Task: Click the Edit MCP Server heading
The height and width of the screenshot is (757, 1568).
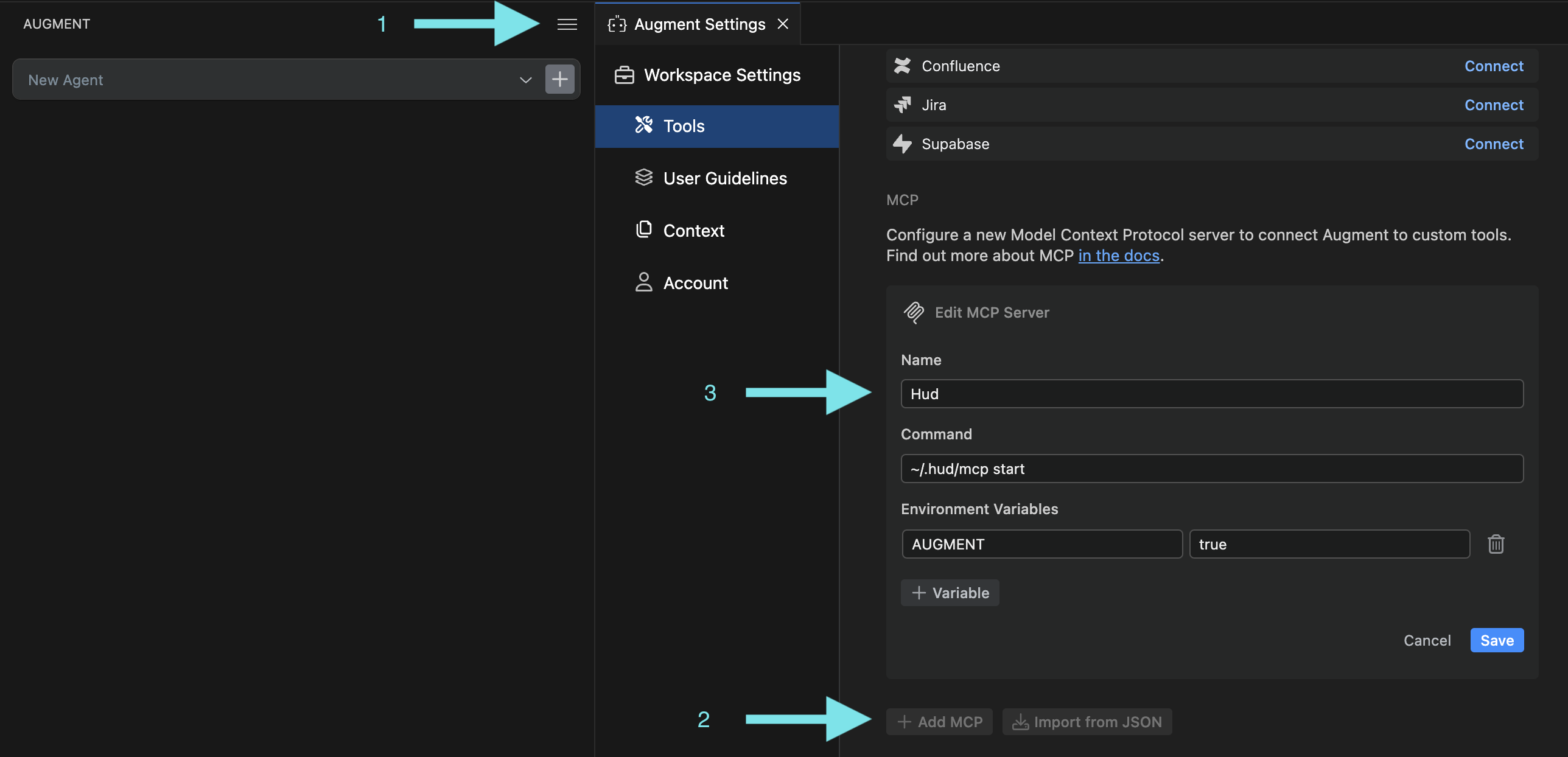Action: [x=992, y=312]
